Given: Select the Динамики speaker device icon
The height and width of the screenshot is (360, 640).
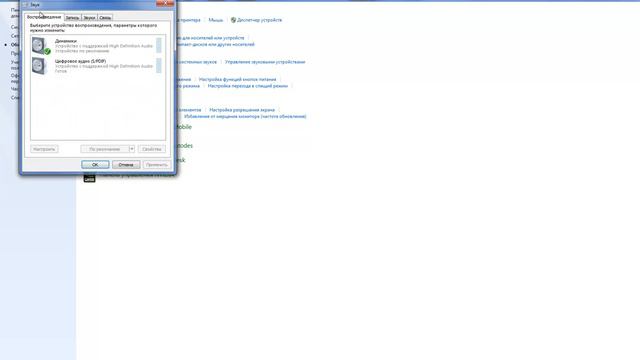Looking at the screenshot, I should 40,46.
